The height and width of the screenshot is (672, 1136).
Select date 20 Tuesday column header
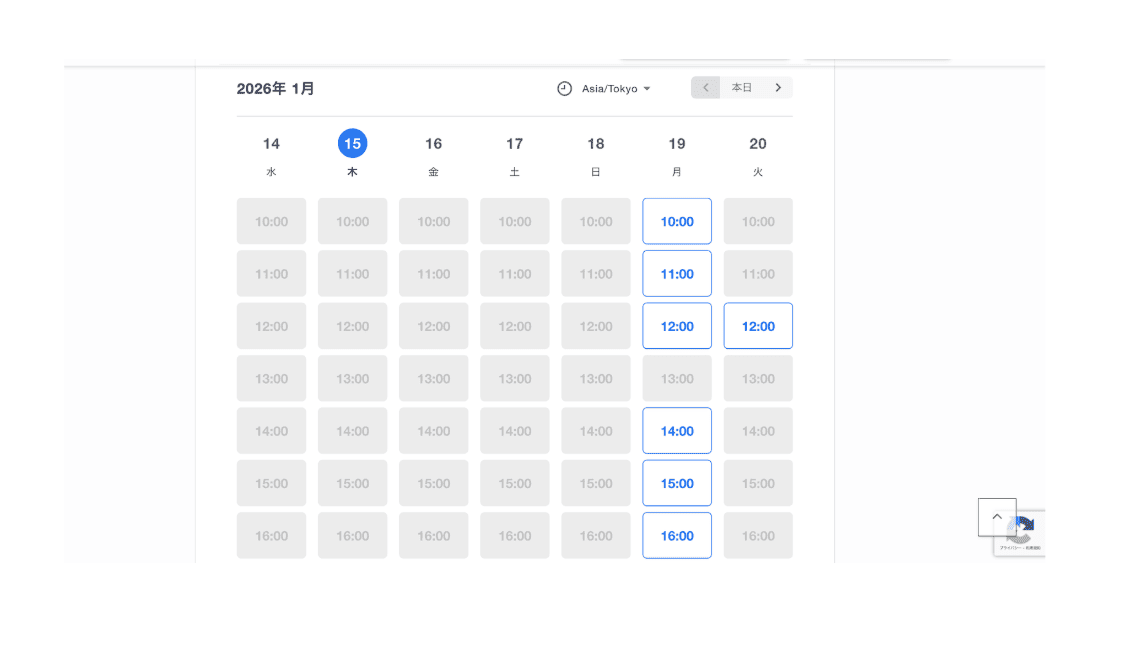coord(758,144)
